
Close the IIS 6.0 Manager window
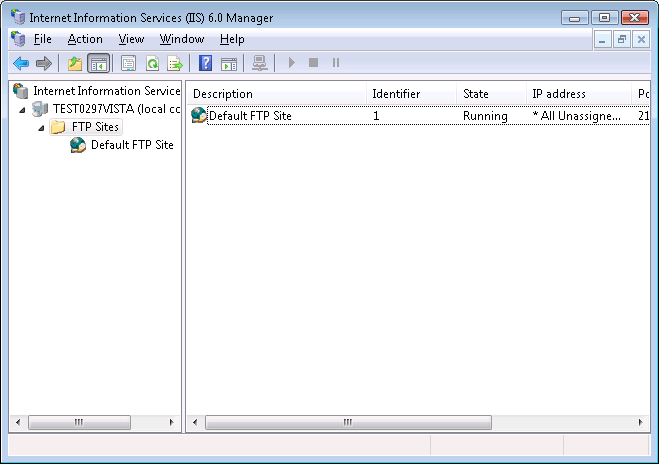click(x=635, y=18)
